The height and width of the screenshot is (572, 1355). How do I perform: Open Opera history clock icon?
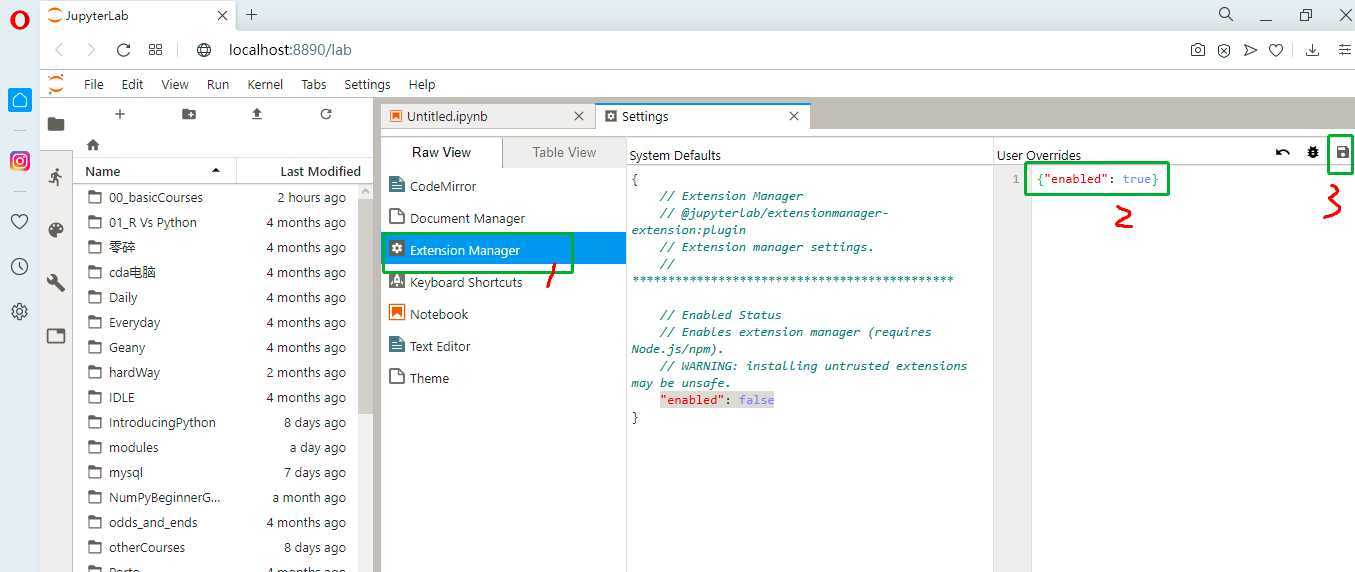(x=20, y=266)
